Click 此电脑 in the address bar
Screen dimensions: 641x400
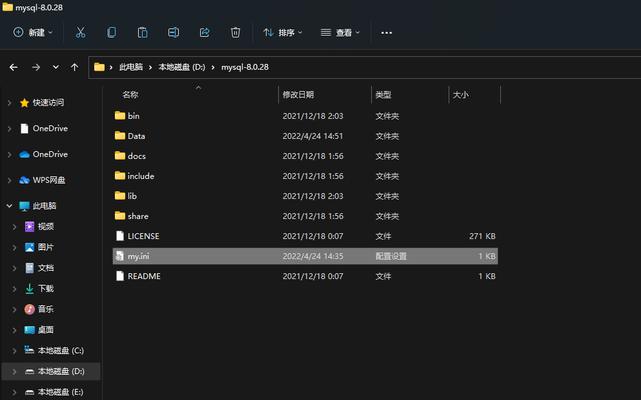(x=131, y=67)
